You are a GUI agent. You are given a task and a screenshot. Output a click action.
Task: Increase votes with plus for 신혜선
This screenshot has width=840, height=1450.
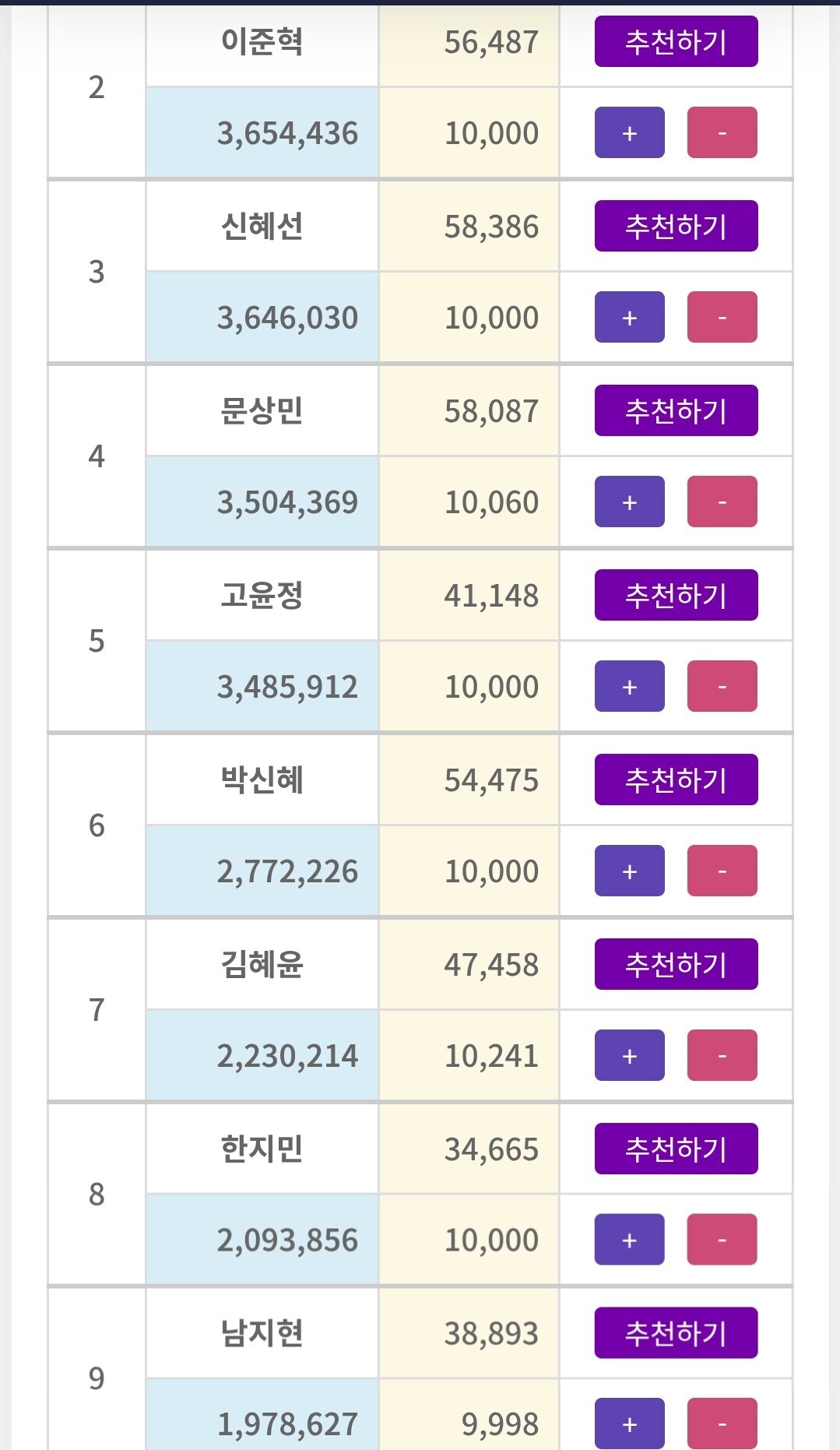pos(629,318)
